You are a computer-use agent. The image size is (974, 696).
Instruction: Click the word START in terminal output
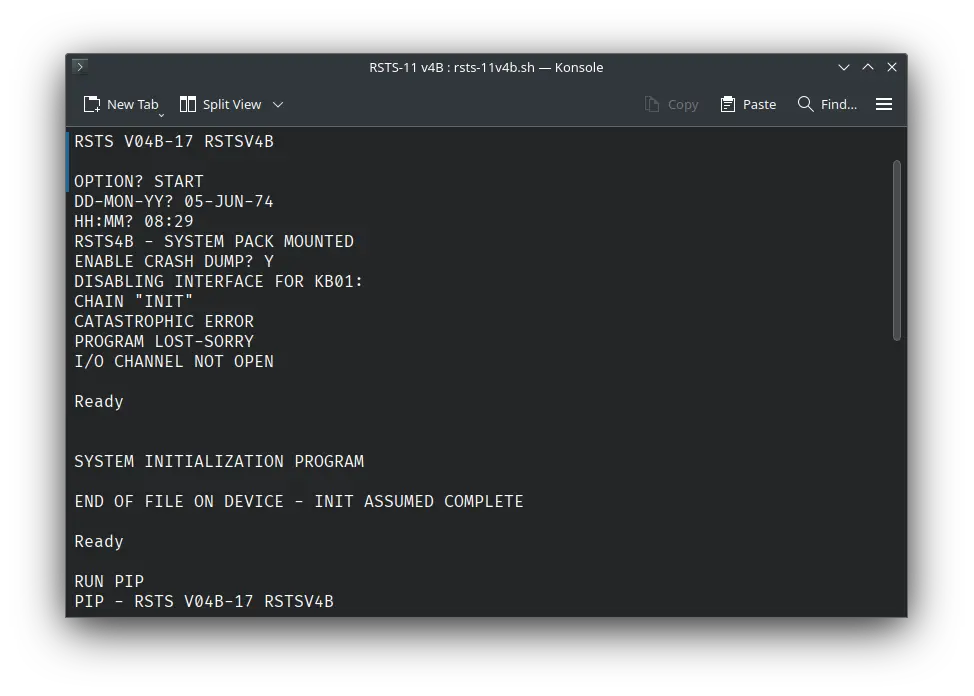click(178, 181)
